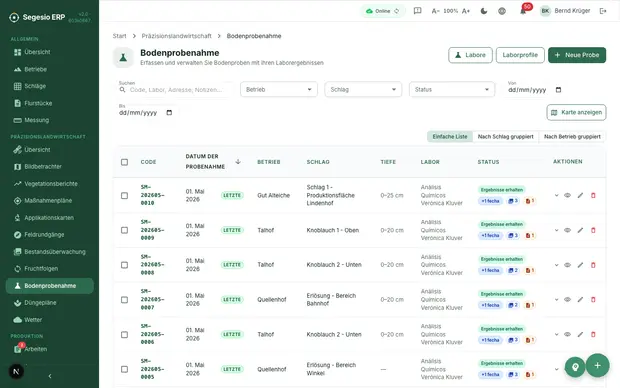
Task: Open the help book icon in top bar
Action: pyautogui.click(x=417, y=11)
